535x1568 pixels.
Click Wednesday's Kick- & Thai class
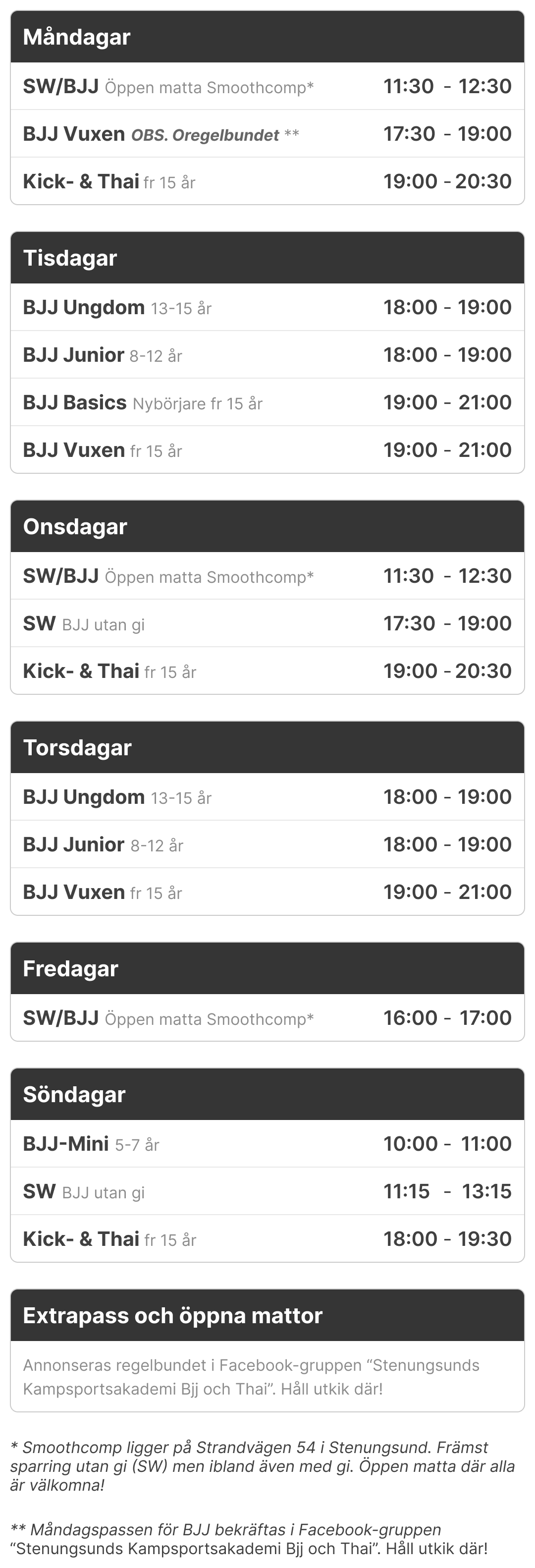267,671
